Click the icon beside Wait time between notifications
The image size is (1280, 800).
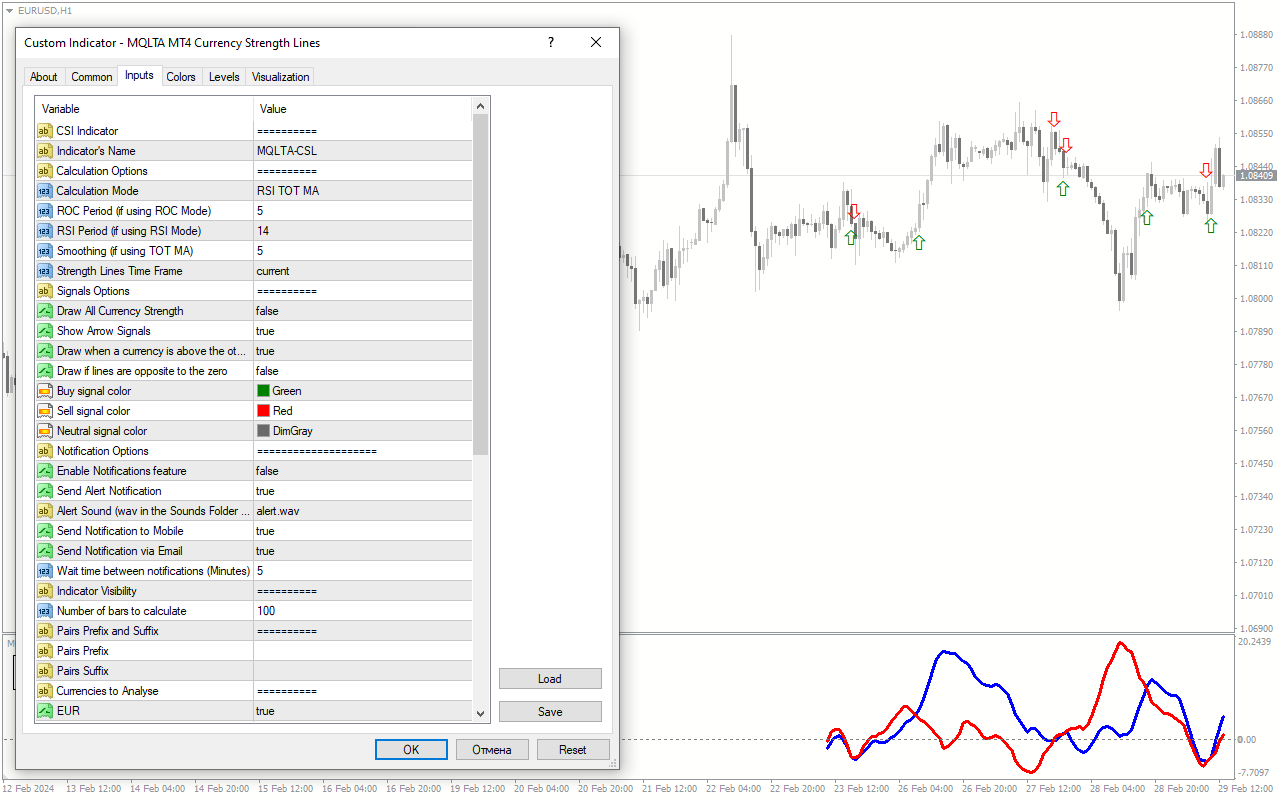pyautogui.click(x=44, y=571)
